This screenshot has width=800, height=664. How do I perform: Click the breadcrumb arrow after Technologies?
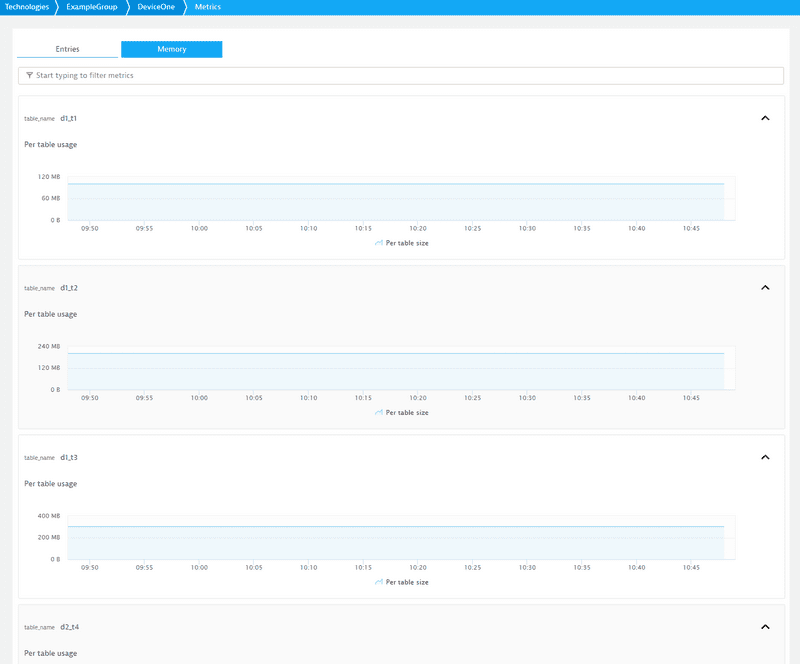(57, 7)
